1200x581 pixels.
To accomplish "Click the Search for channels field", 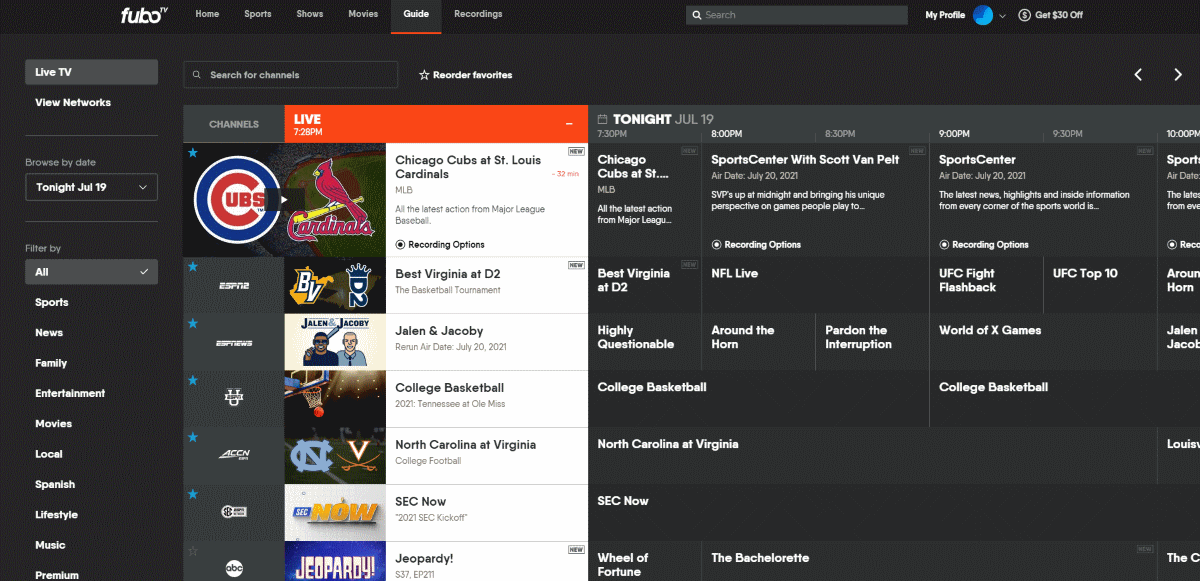I will [x=290, y=74].
